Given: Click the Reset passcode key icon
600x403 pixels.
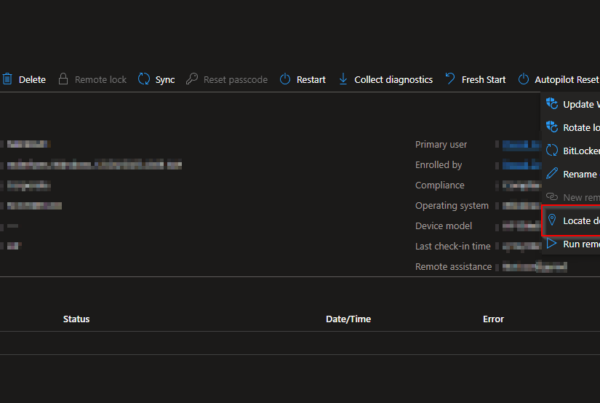Looking at the screenshot, I should point(192,79).
